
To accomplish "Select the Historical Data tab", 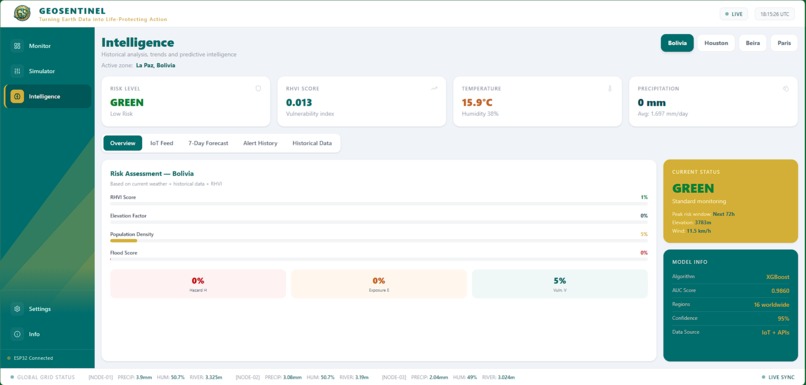I will (312, 143).
